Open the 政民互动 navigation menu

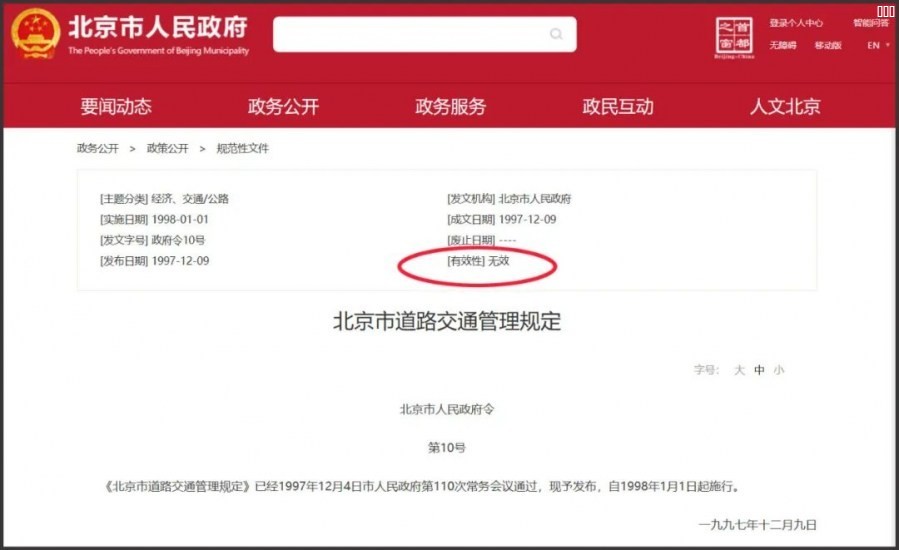[x=618, y=107]
